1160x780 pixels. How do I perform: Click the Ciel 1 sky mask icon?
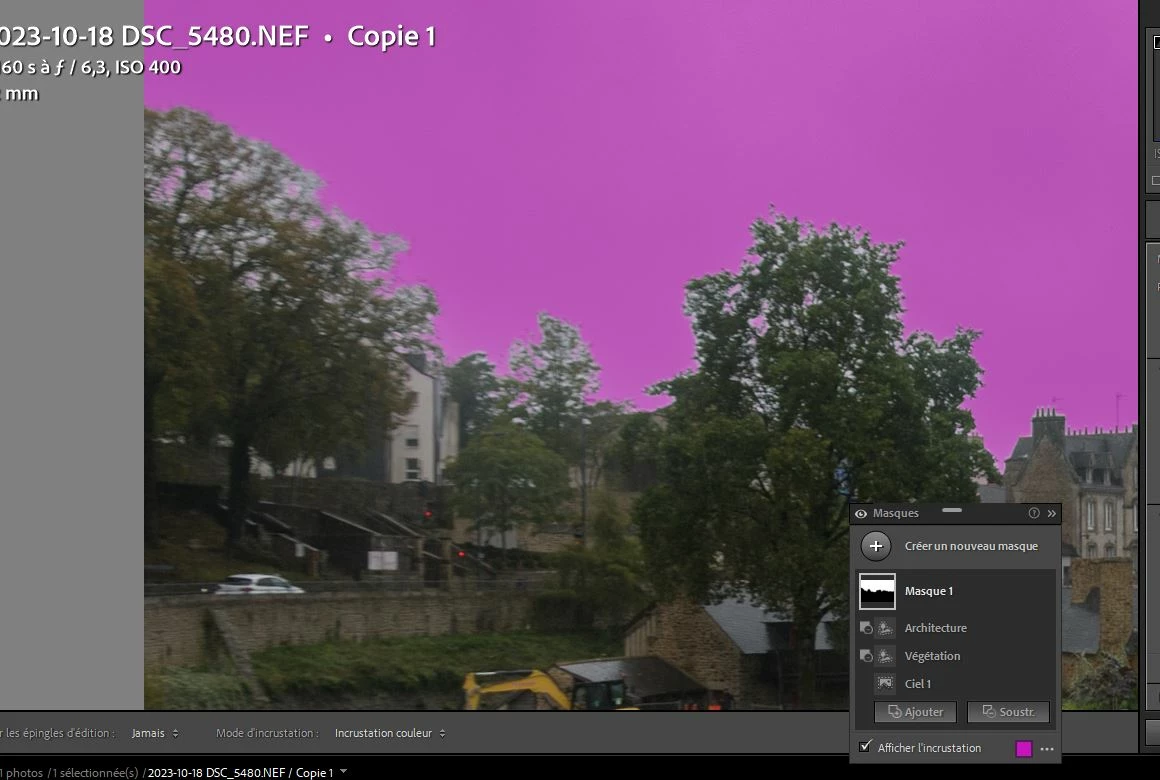pos(885,684)
